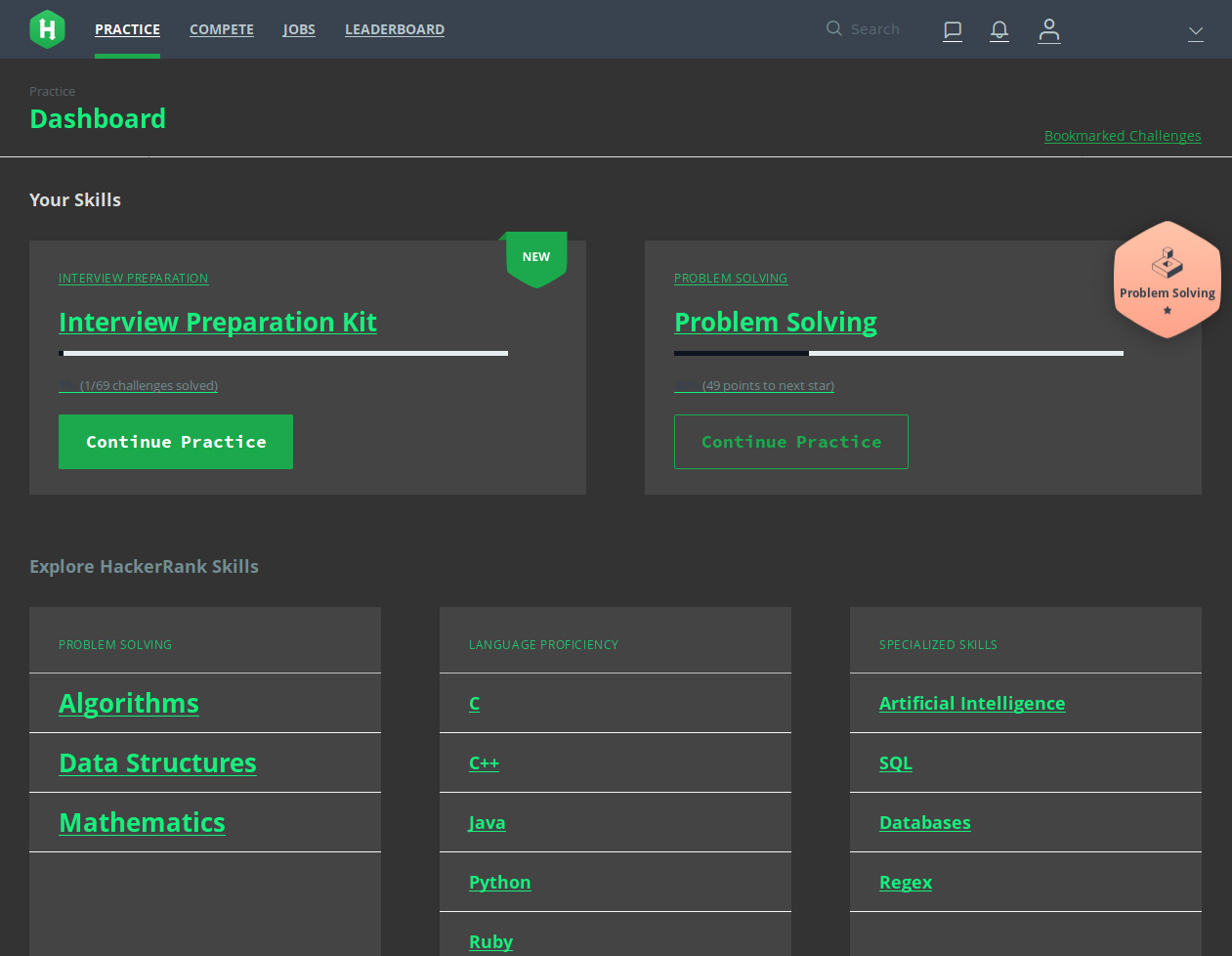Screen dimensions: 1232x956
Task: Click the LANGUAGE PROFICIENCY header
Action: [543, 644]
